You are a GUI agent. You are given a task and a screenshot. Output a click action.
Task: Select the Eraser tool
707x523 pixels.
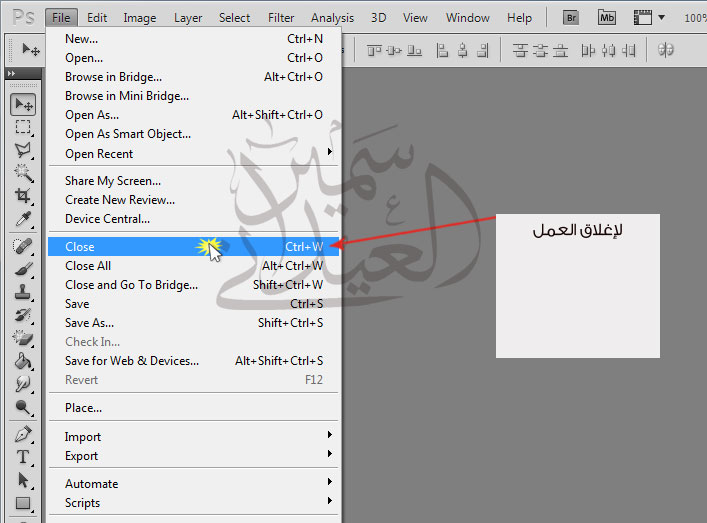pyautogui.click(x=23, y=338)
